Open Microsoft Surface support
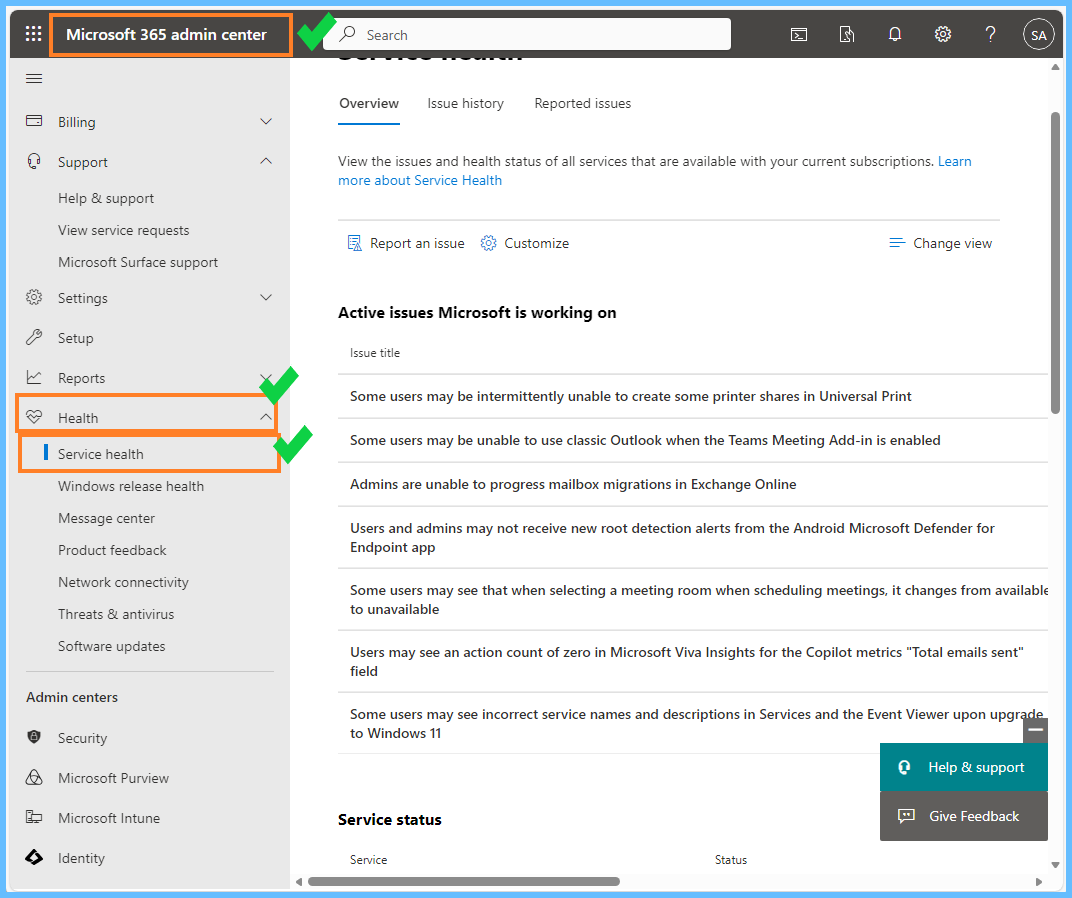Screen dimensions: 1072x898 138,263
